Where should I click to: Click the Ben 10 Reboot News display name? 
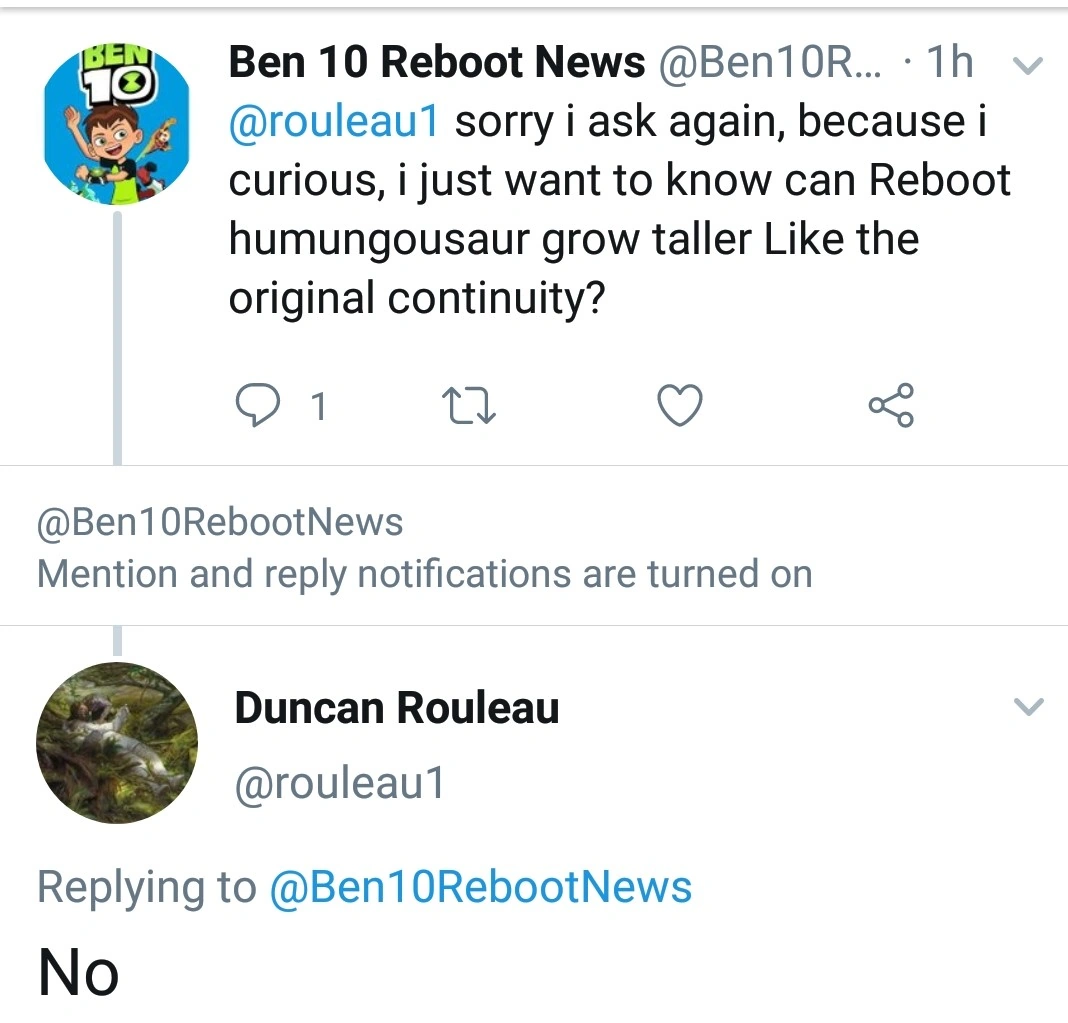click(x=437, y=63)
